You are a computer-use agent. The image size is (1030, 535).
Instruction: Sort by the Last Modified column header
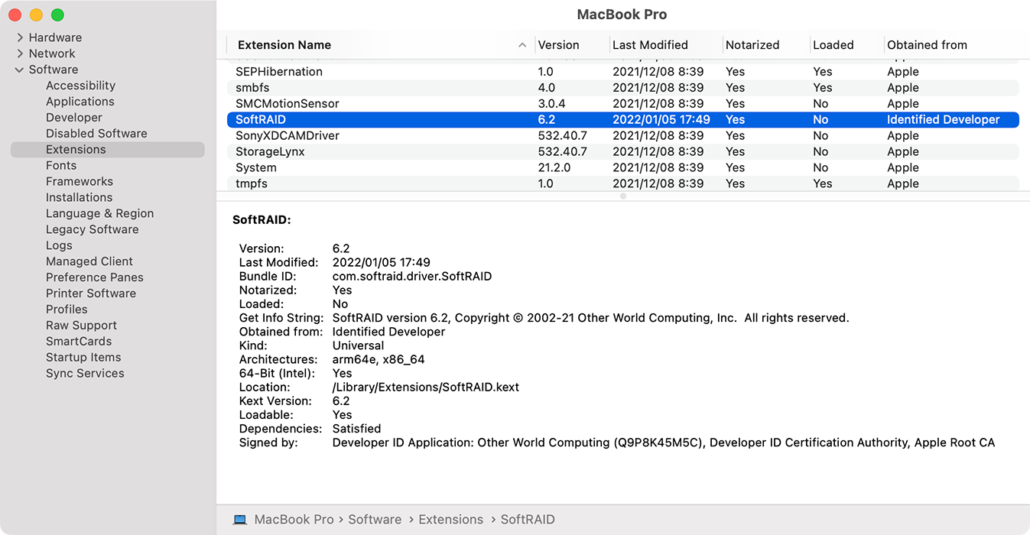point(650,45)
